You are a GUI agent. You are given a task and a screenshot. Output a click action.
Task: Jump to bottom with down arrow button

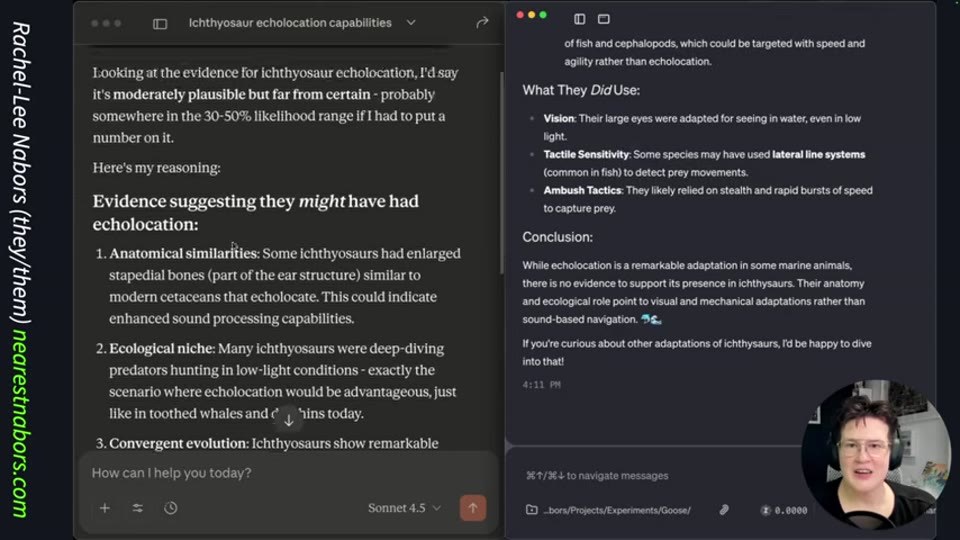[289, 420]
